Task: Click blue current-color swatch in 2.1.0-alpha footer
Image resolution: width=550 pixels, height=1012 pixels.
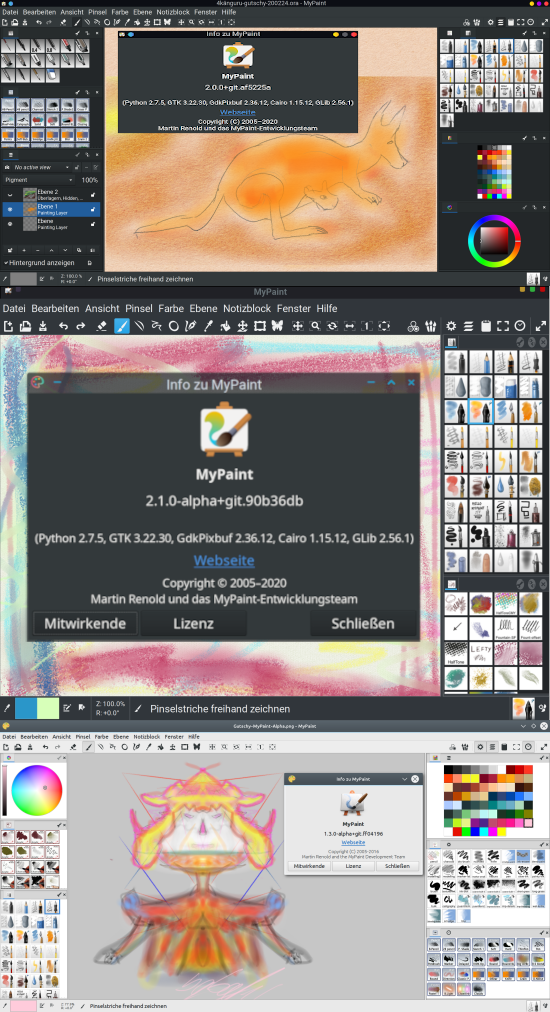Action: (26, 708)
